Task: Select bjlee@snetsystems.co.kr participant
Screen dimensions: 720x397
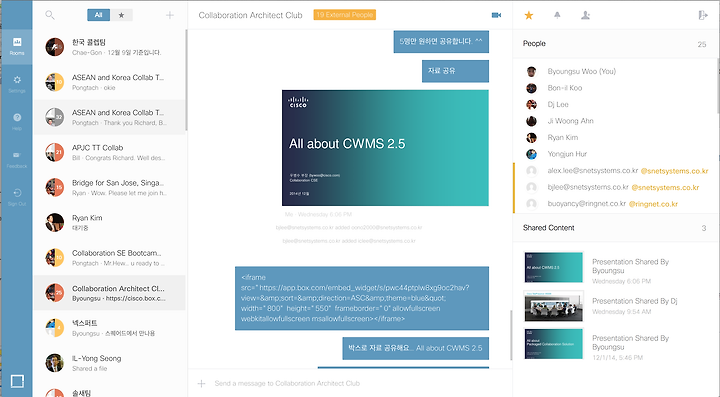Action: coord(615,187)
